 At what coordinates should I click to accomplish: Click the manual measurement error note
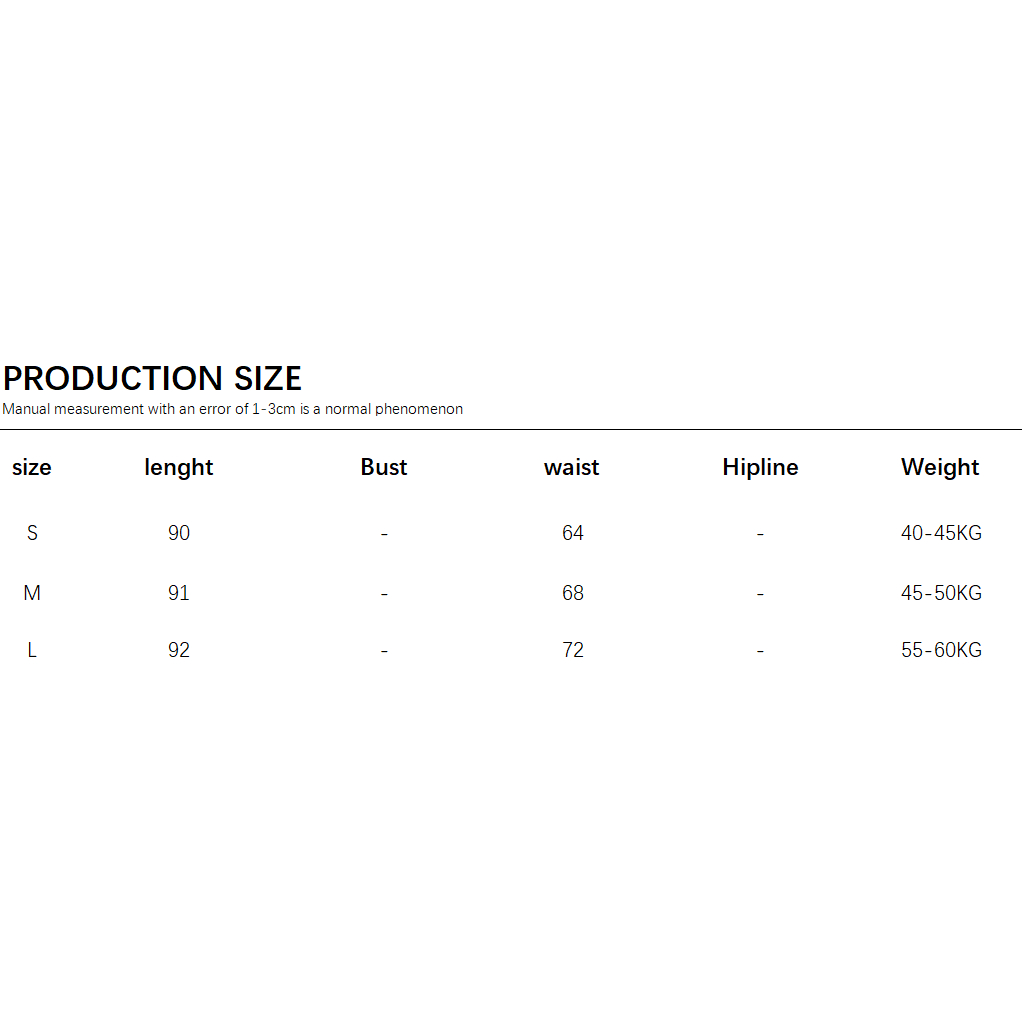232,409
